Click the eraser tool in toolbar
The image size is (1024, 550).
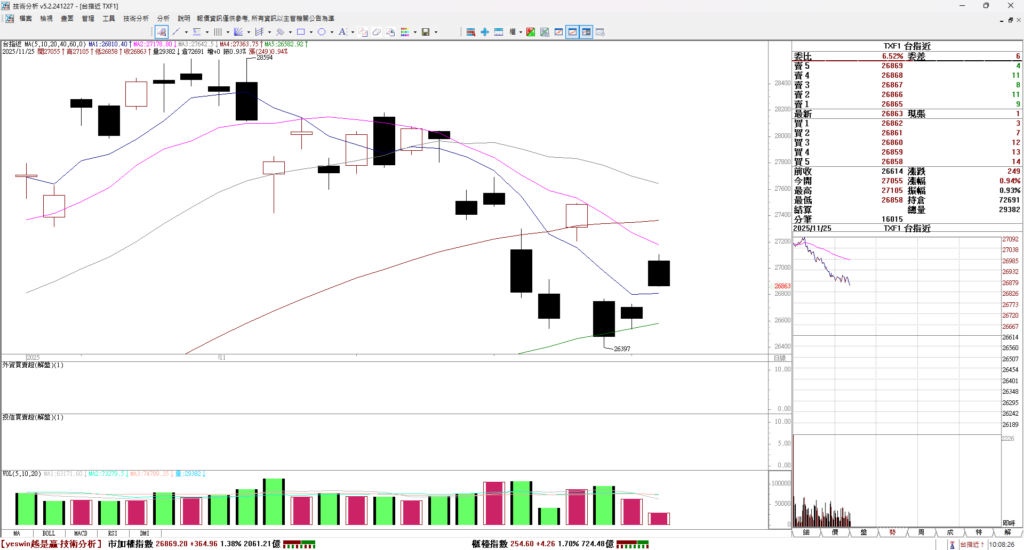(x=376, y=32)
